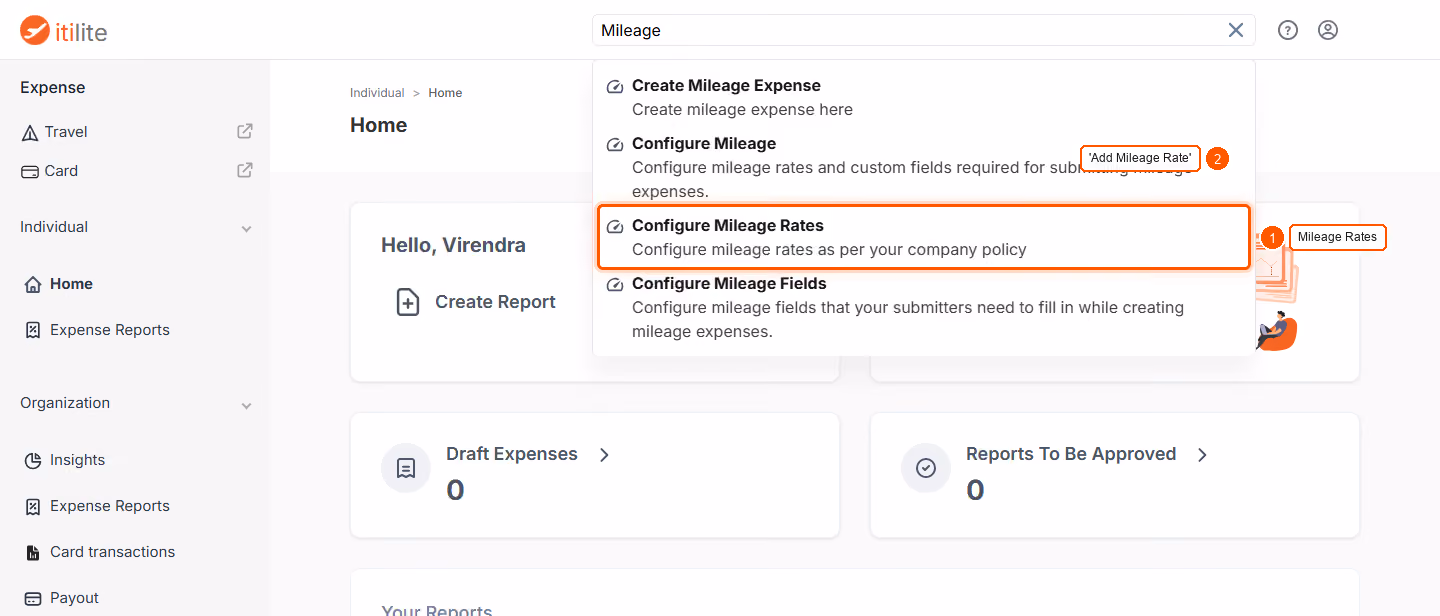Click the Insights pie chart icon
The width and height of the screenshot is (1440, 616).
[x=32, y=460]
